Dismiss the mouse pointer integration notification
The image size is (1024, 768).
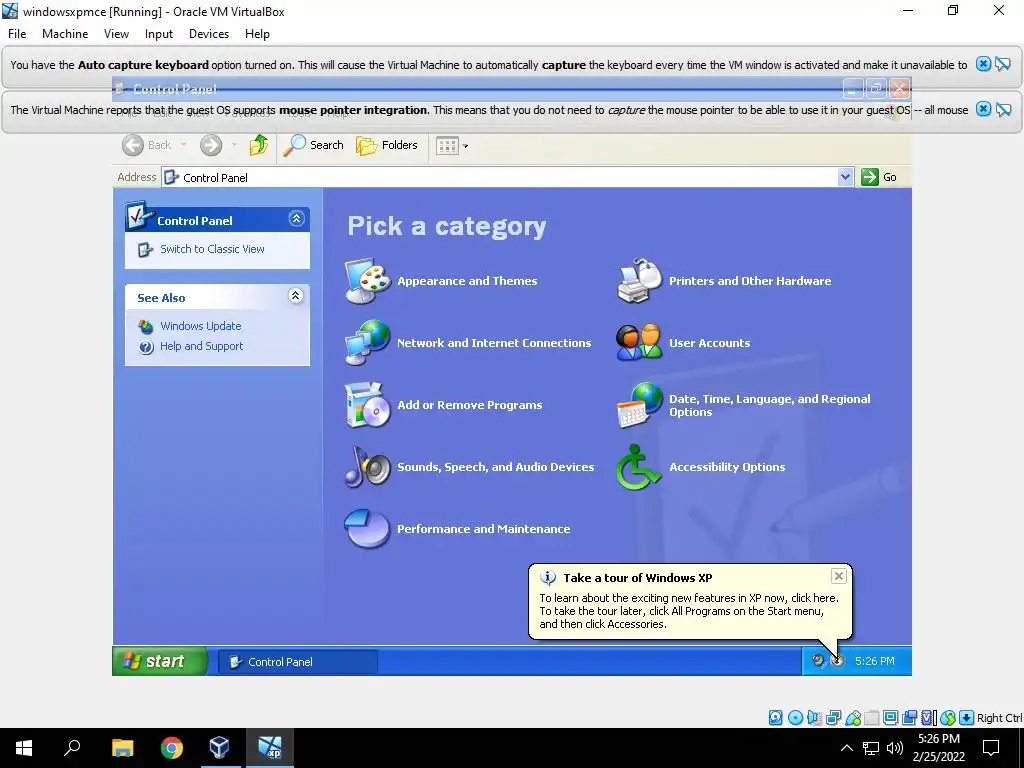point(983,109)
